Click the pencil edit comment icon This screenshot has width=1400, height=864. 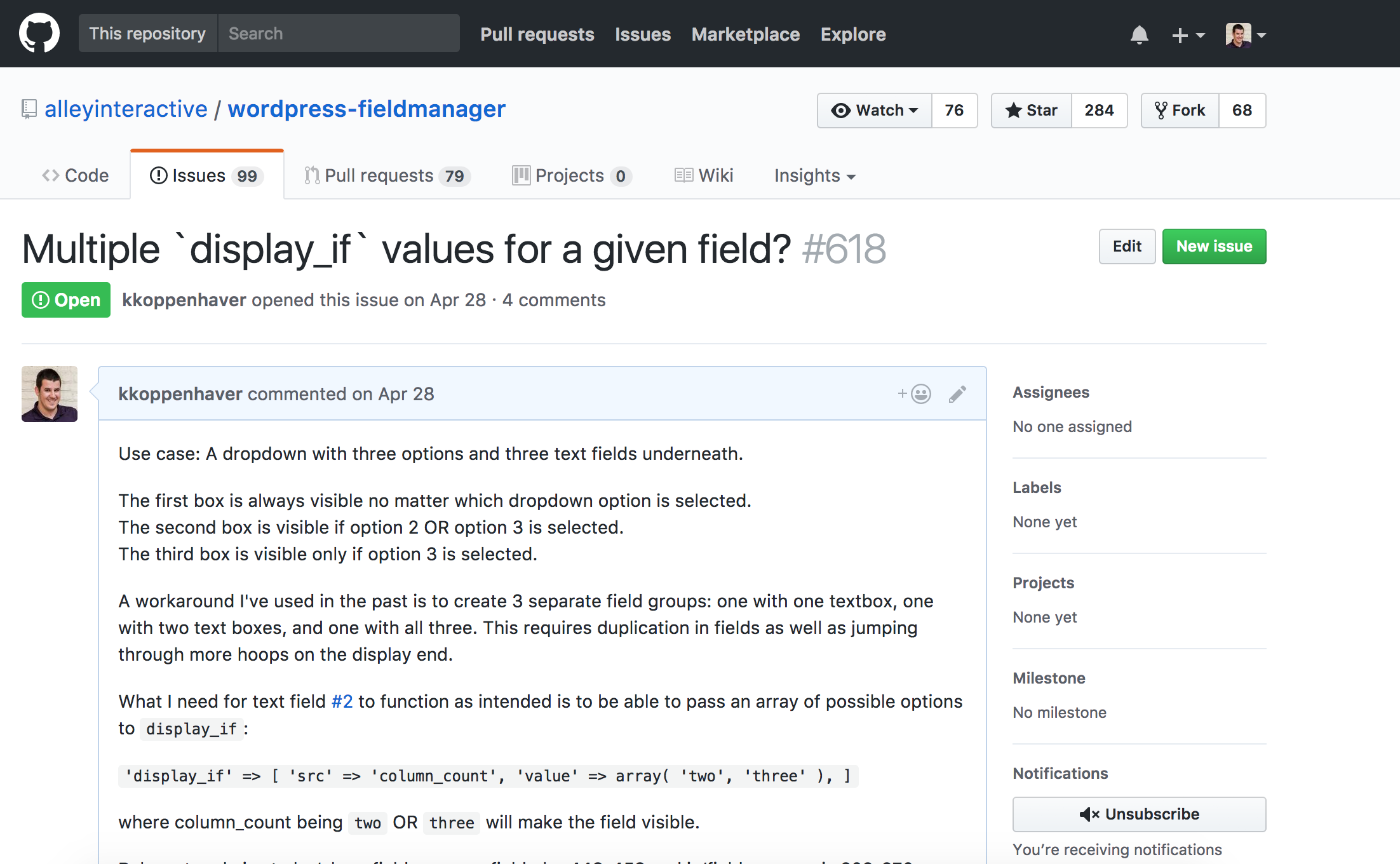click(x=957, y=394)
